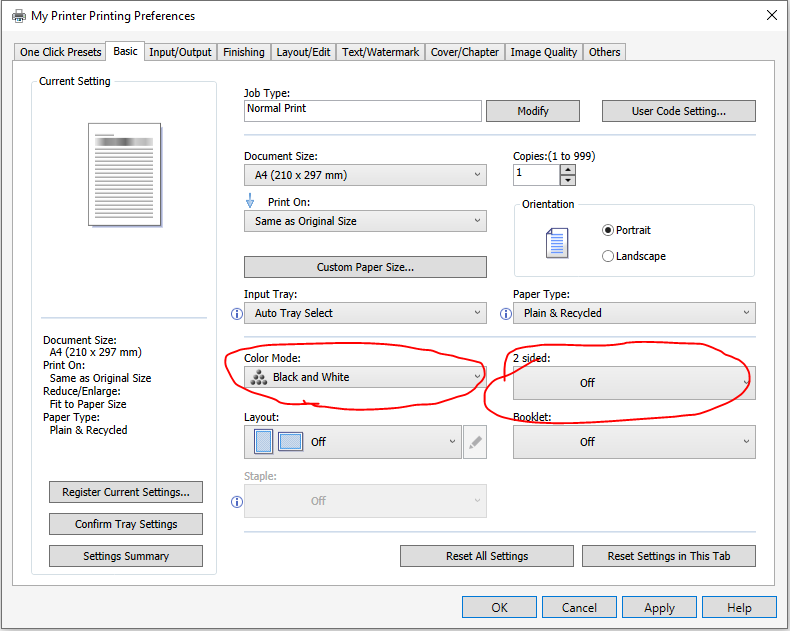Select Landscape orientation
The height and width of the screenshot is (631, 790).
pos(608,256)
